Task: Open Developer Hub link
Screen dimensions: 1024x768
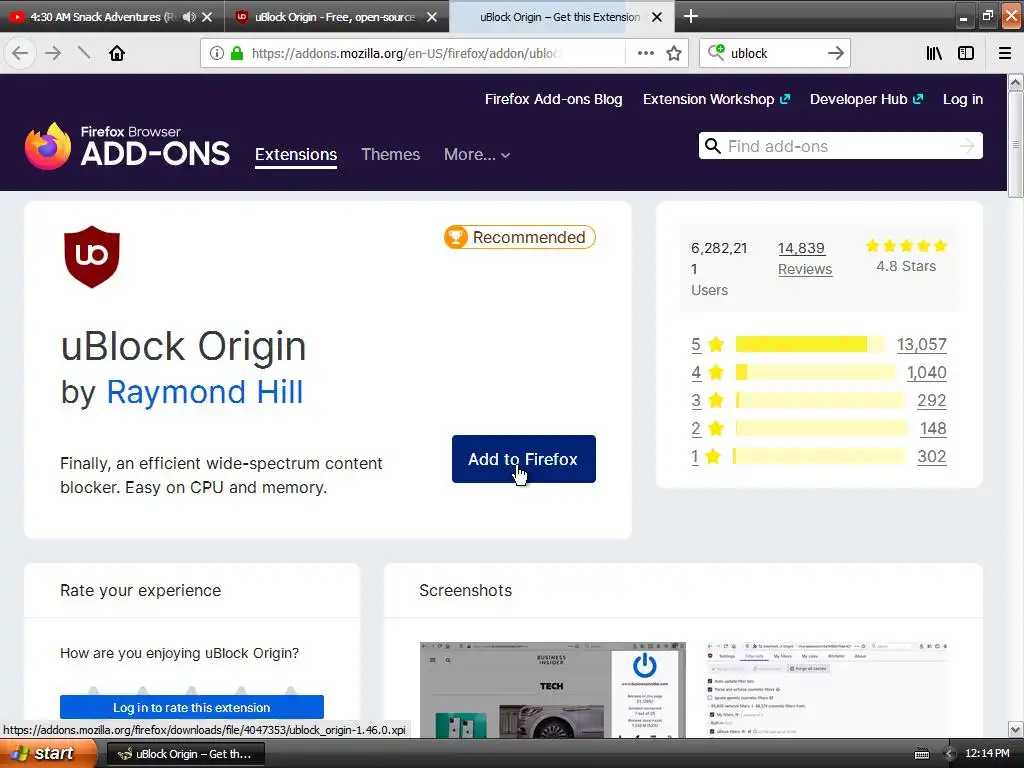Action: [867, 99]
